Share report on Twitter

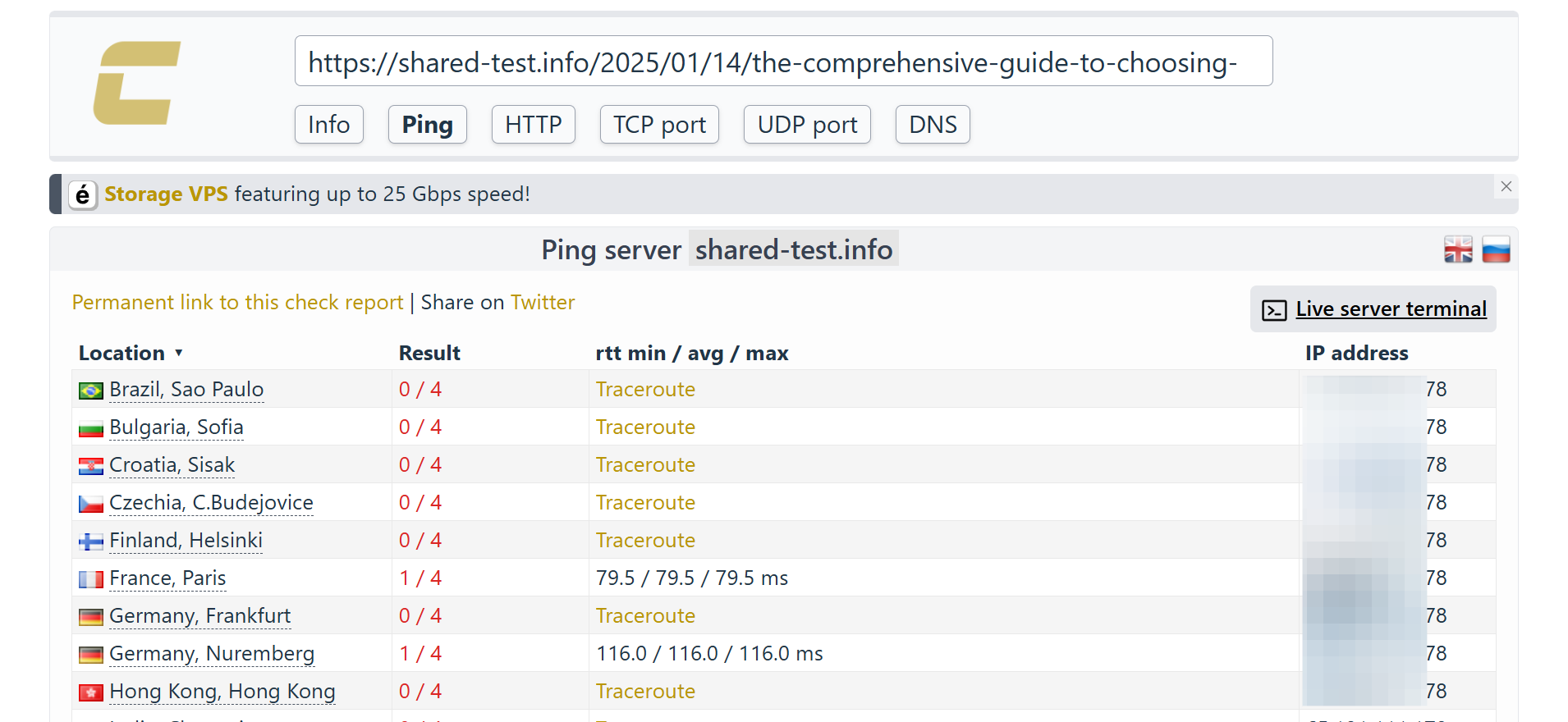tap(542, 303)
